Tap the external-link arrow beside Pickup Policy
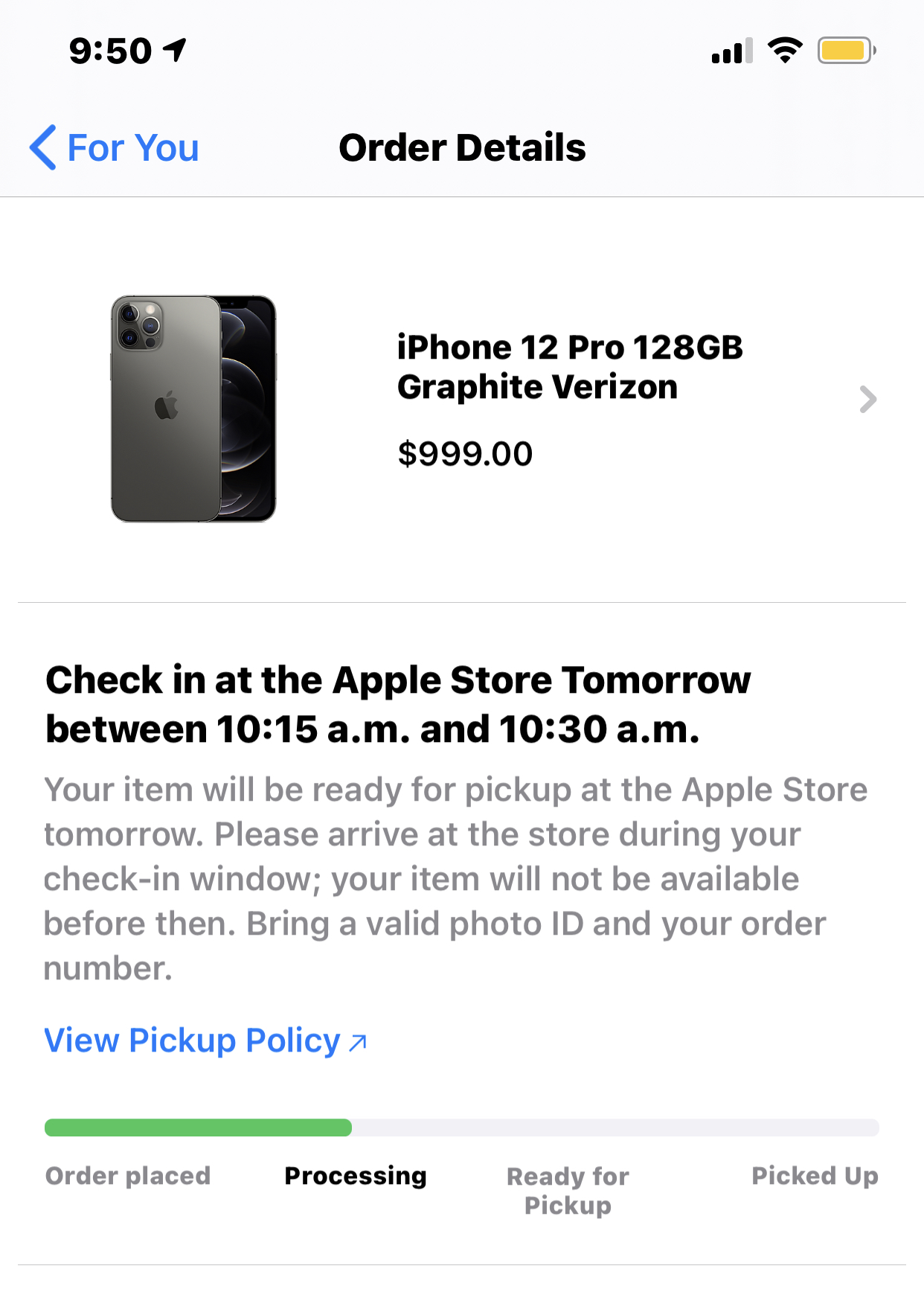 click(x=358, y=1042)
